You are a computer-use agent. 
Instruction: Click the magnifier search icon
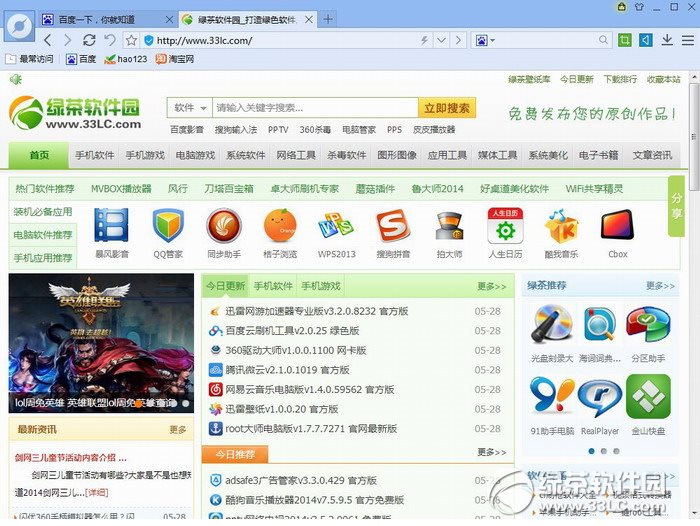(x=603, y=40)
